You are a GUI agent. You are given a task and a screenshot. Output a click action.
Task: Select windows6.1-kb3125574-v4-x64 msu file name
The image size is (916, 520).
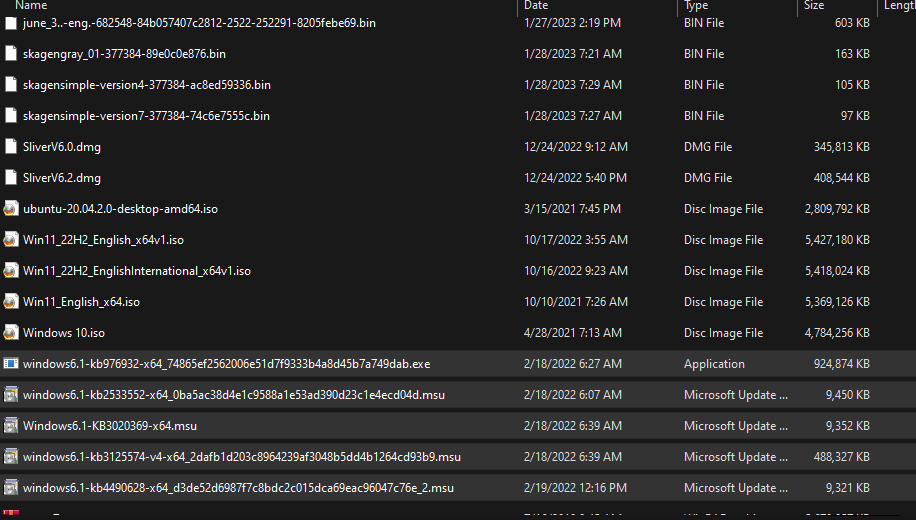click(x=242, y=456)
